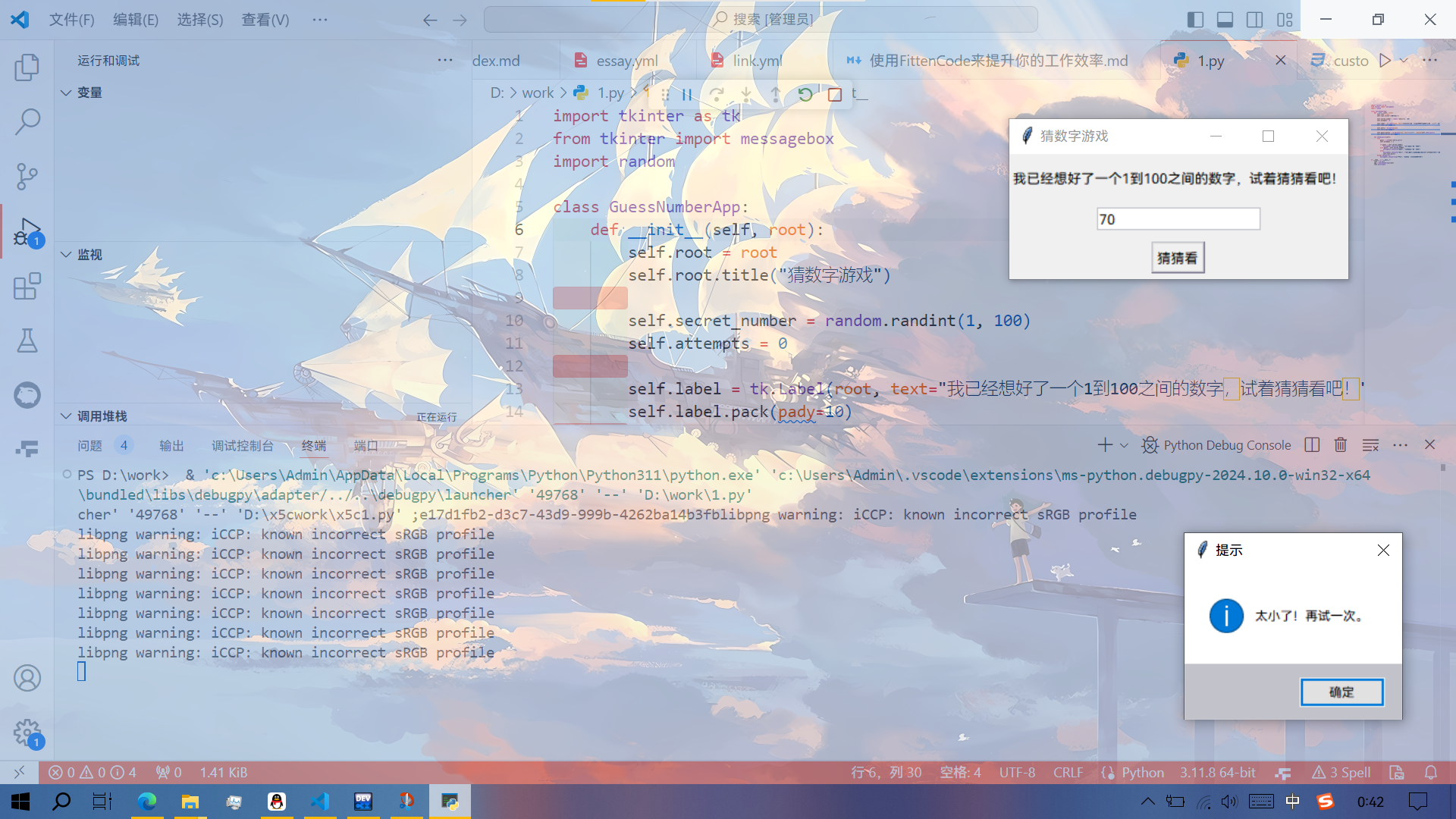The width and height of the screenshot is (1456, 819).
Task: Close the 提示 dialog with X
Action: (1383, 551)
